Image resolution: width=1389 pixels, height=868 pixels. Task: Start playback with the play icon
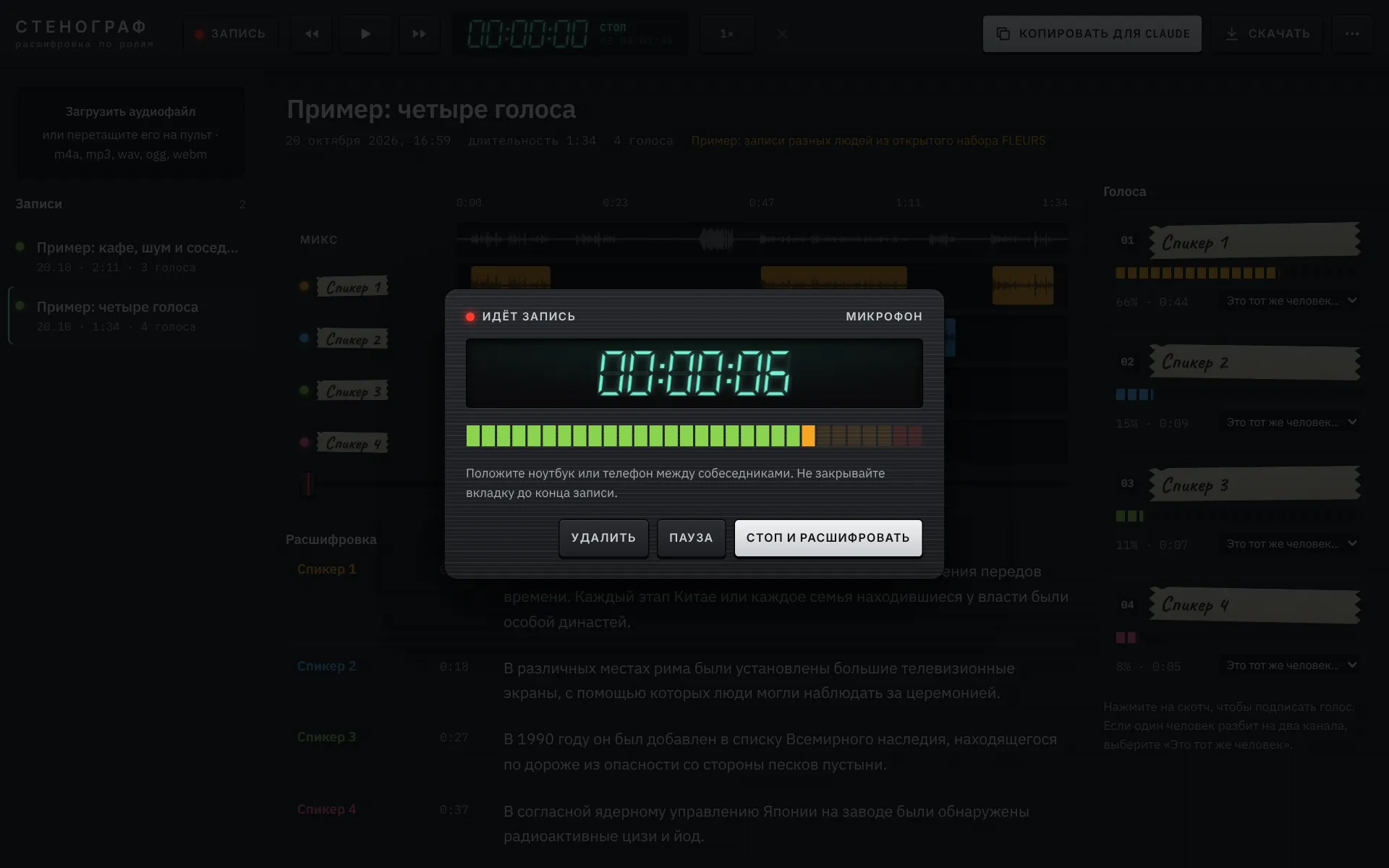365,33
